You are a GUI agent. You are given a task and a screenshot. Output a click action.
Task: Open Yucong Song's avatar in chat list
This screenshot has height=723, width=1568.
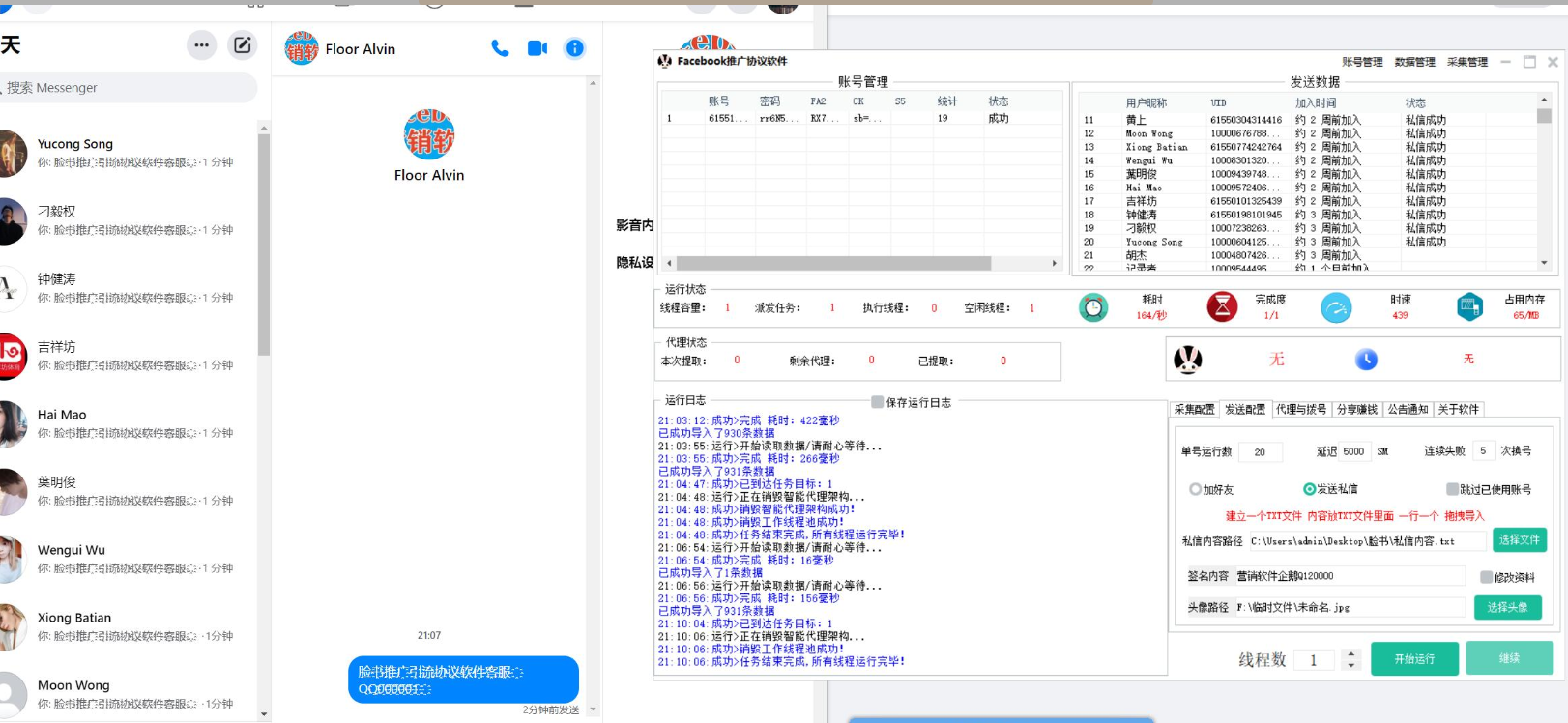point(10,153)
